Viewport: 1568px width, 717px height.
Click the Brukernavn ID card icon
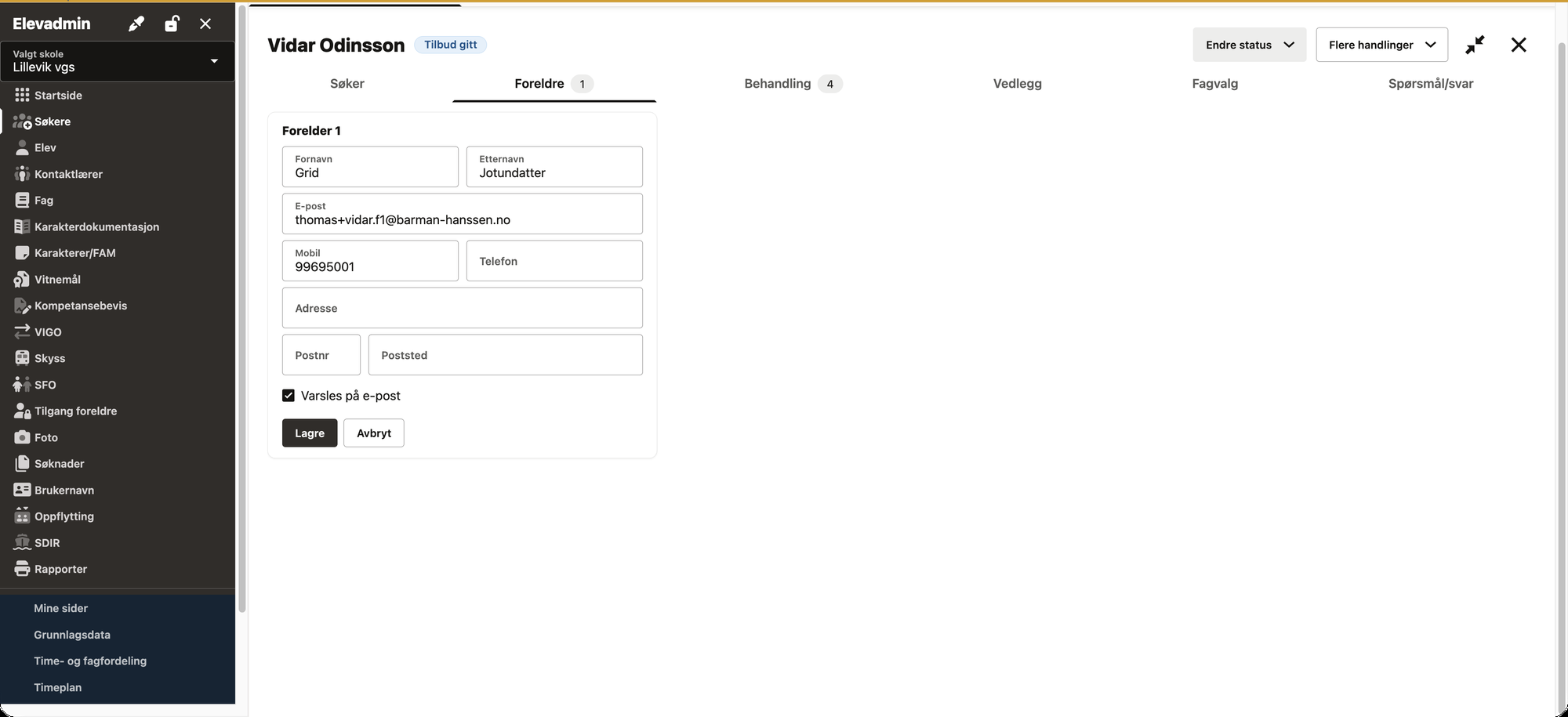[x=22, y=490]
